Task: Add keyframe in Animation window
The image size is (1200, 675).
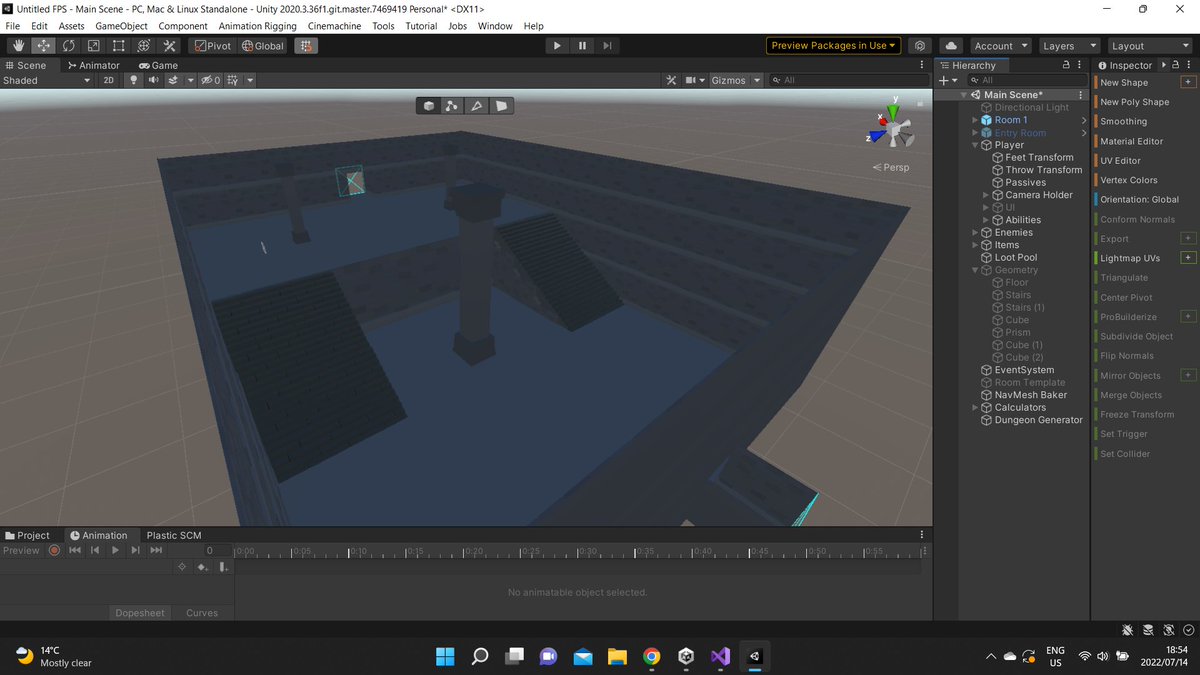Action: pos(201,567)
